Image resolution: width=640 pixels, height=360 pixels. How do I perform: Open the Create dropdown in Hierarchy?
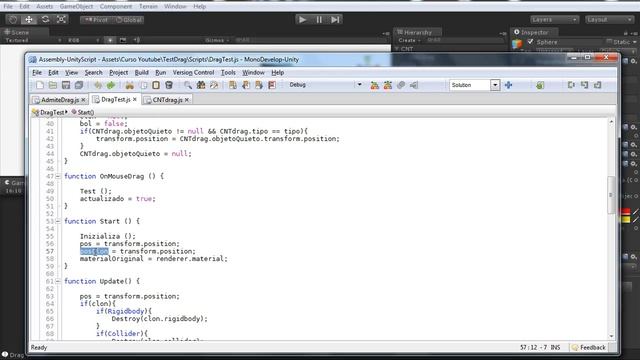point(409,40)
